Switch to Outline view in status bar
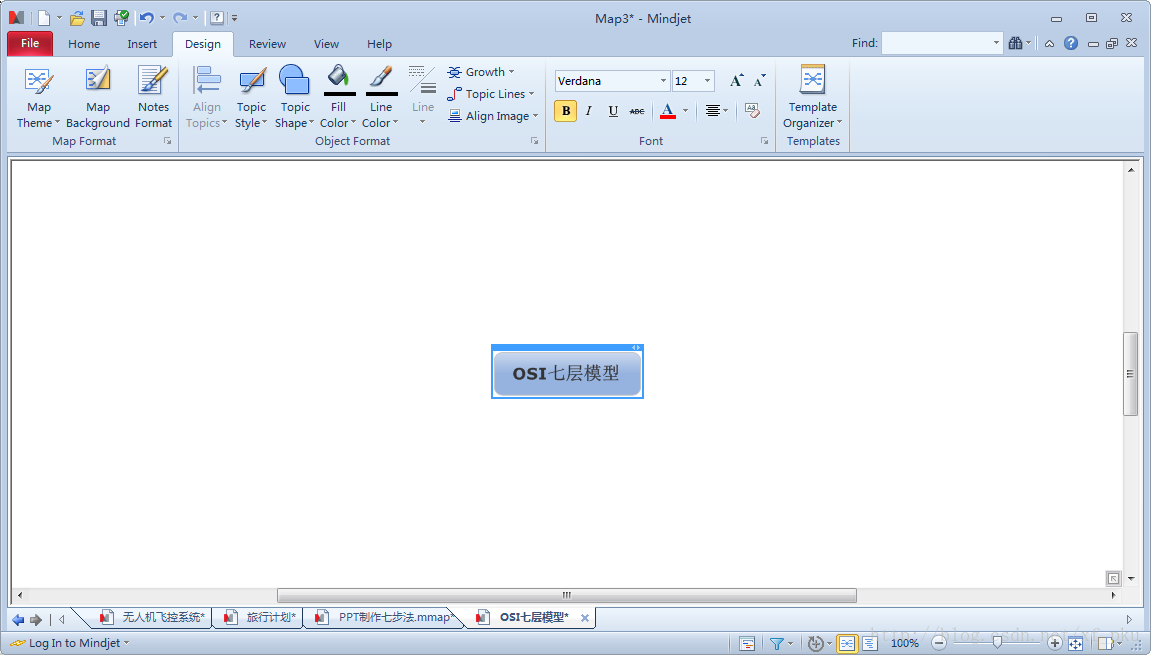The width and height of the screenshot is (1151, 655). tap(870, 643)
